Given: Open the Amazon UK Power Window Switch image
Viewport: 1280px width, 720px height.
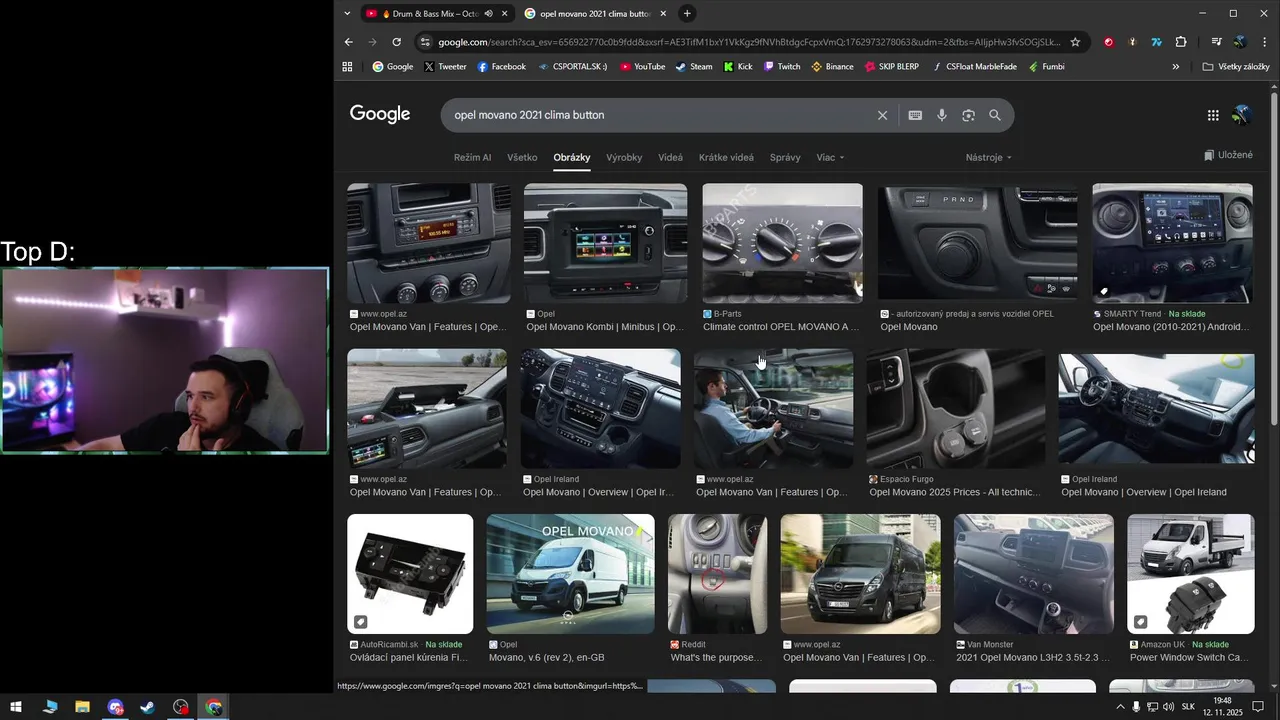Looking at the screenshot, I should (1190, 574).
